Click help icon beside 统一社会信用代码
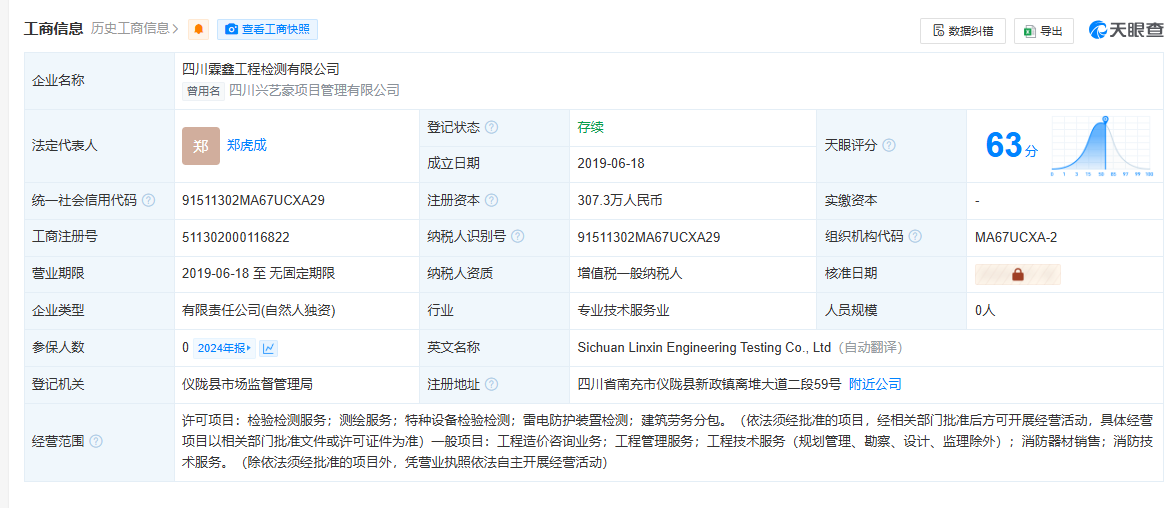The image size is (1176, 508). click(x=148, y=200)
